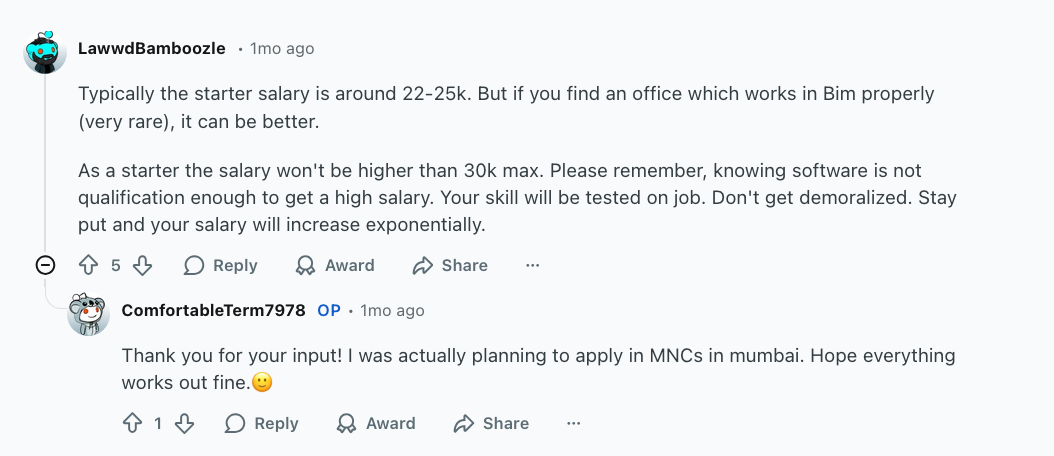Screen dimensions: 1054x456
Task: Reply to LawwdBamboozle's comment
Action: [x=221, y=265]
